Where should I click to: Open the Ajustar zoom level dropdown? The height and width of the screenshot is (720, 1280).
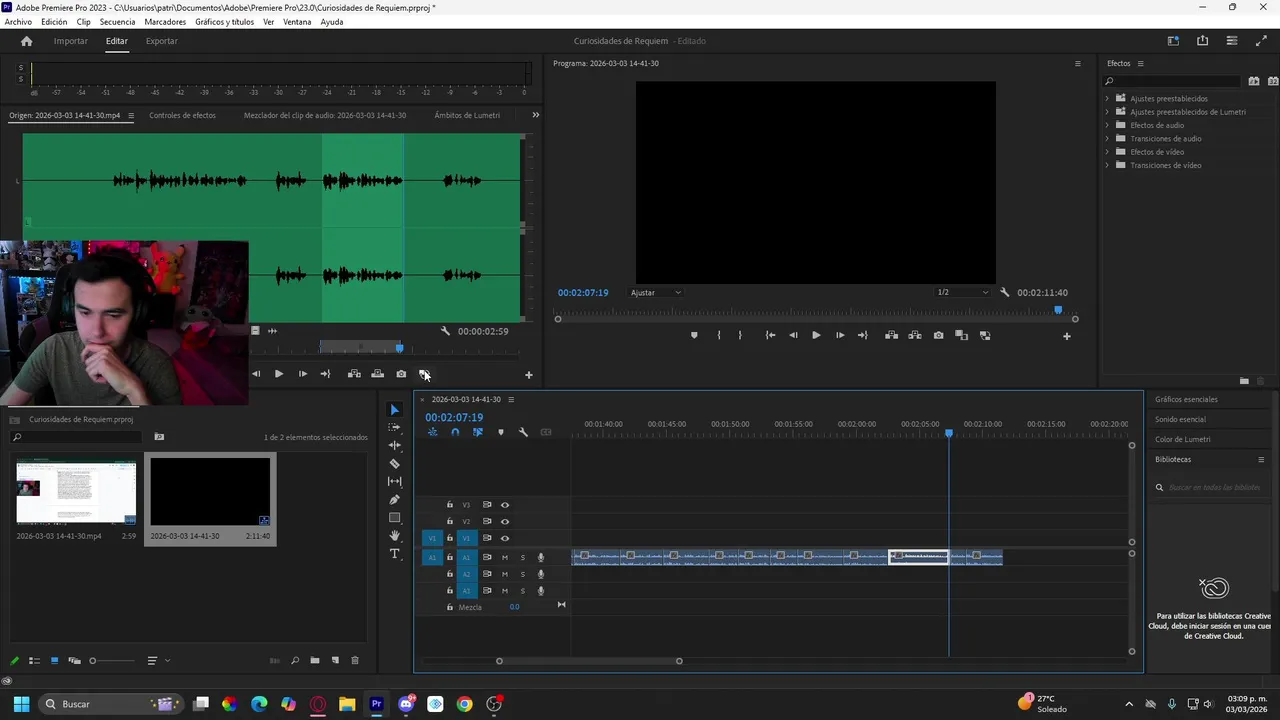[x=656, y=293]
